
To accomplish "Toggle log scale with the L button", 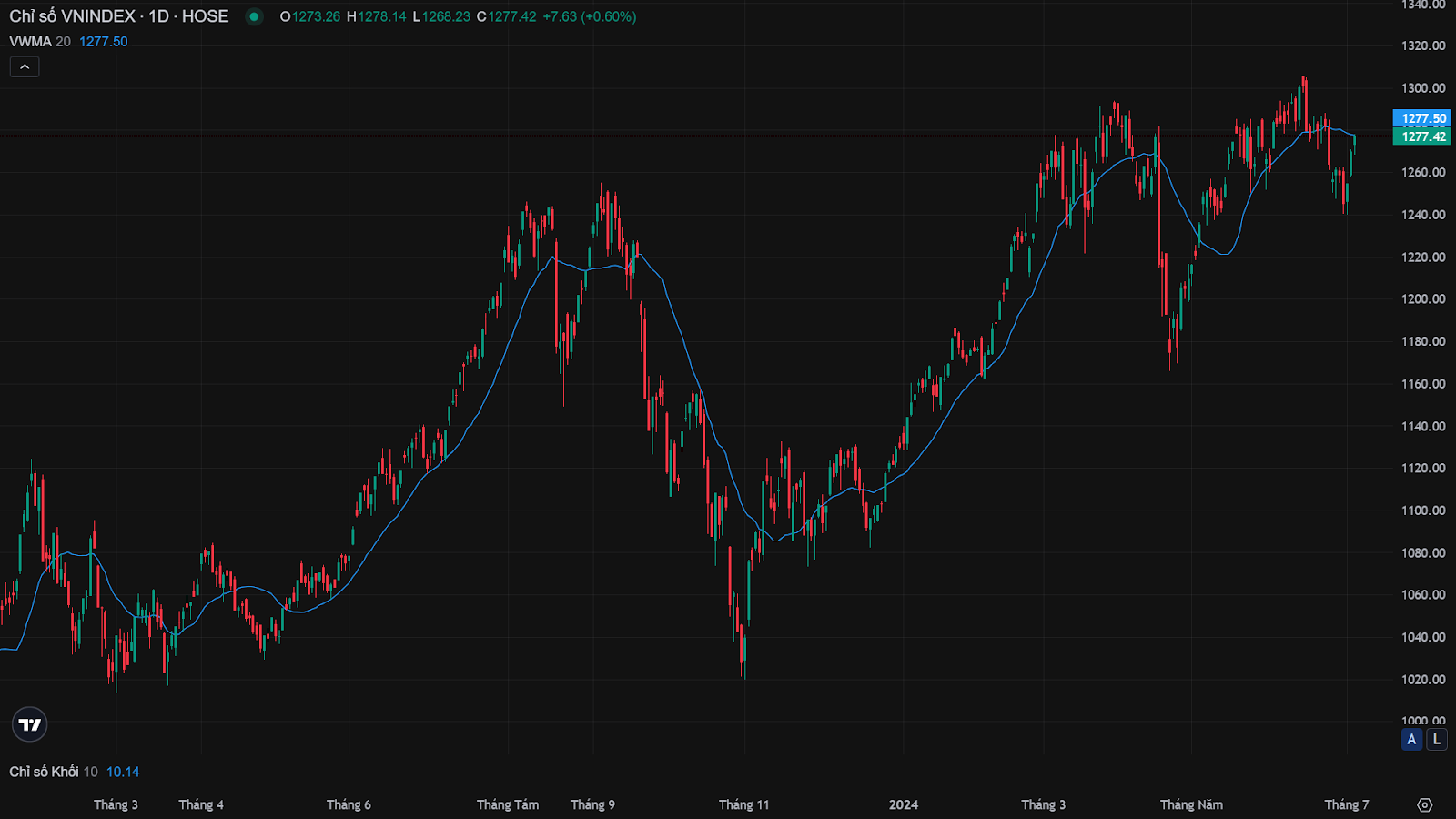I will (x=1437, y=739).
